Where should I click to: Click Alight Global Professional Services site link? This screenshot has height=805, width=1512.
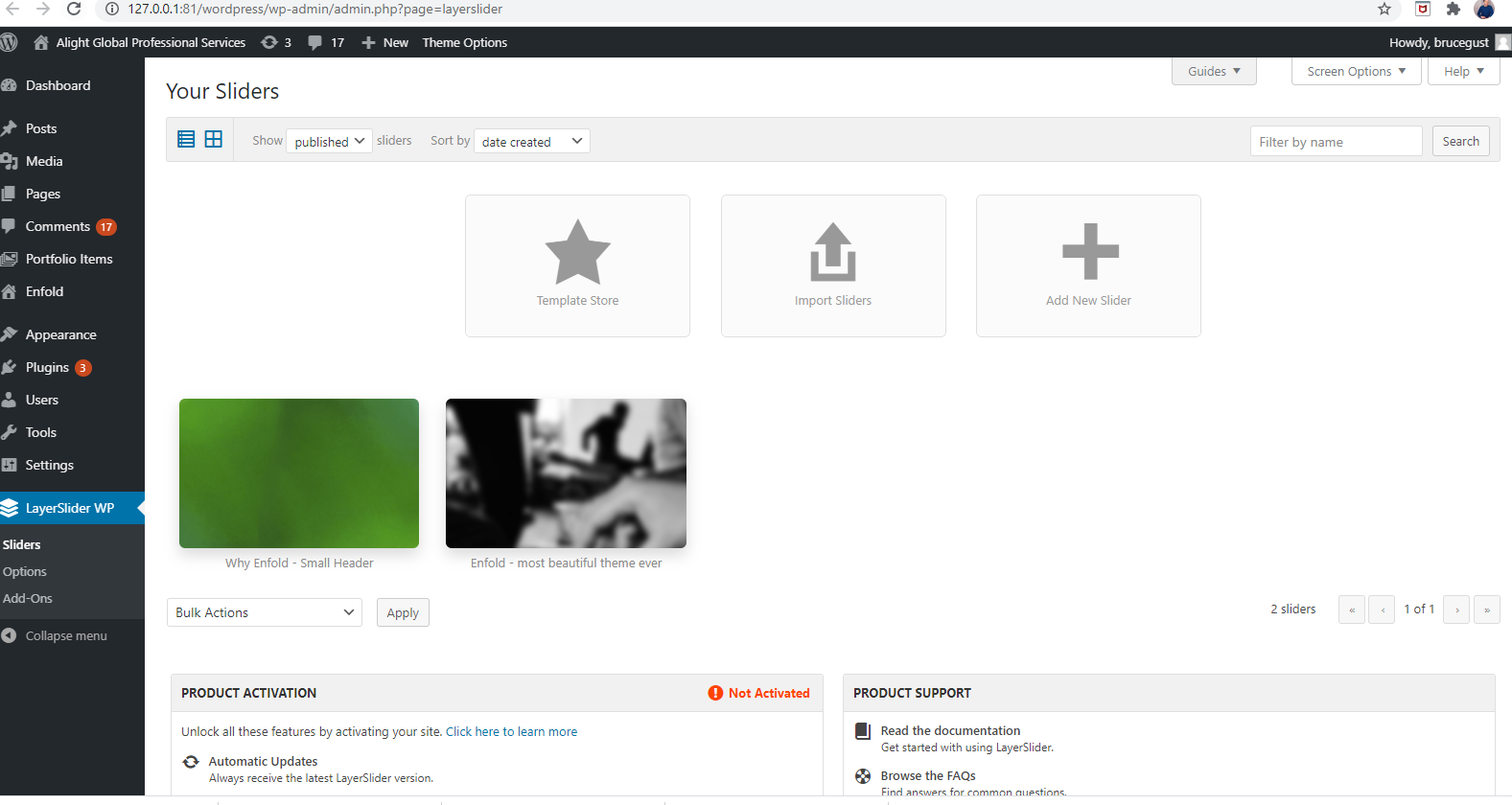[140, 42]
